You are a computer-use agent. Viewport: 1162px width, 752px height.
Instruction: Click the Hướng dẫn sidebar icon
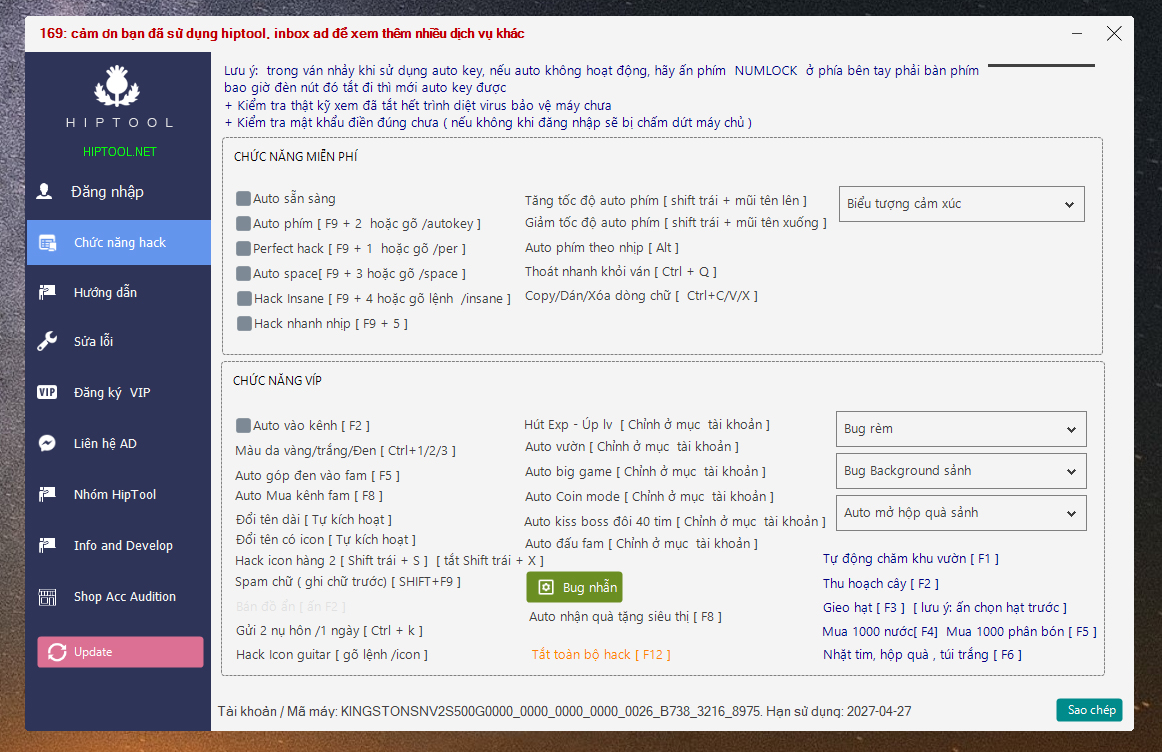pyautogui.click(x=47, y=292)
